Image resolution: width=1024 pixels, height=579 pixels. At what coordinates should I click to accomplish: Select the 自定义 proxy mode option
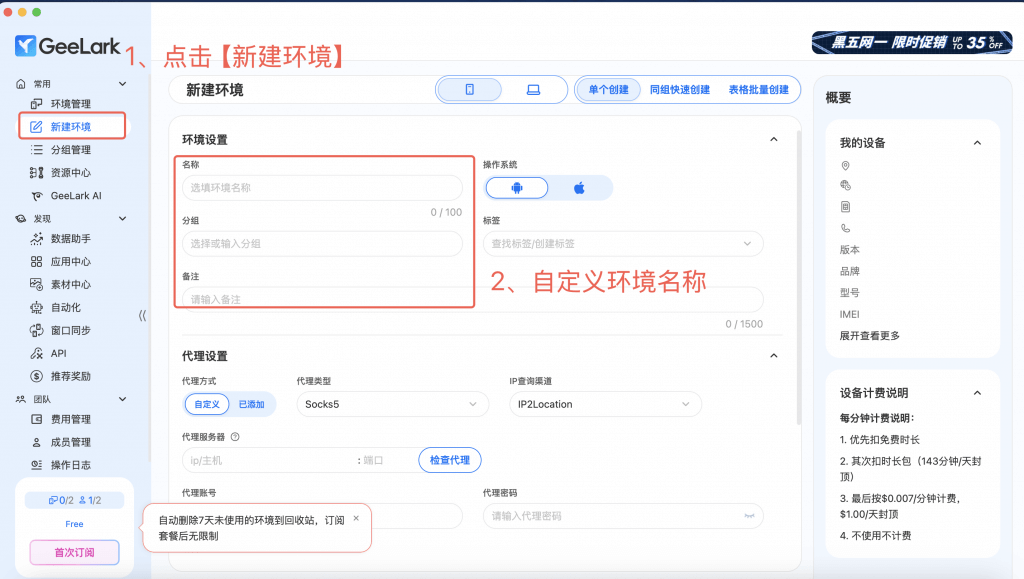pyautogui.click(x=206, y=404)
